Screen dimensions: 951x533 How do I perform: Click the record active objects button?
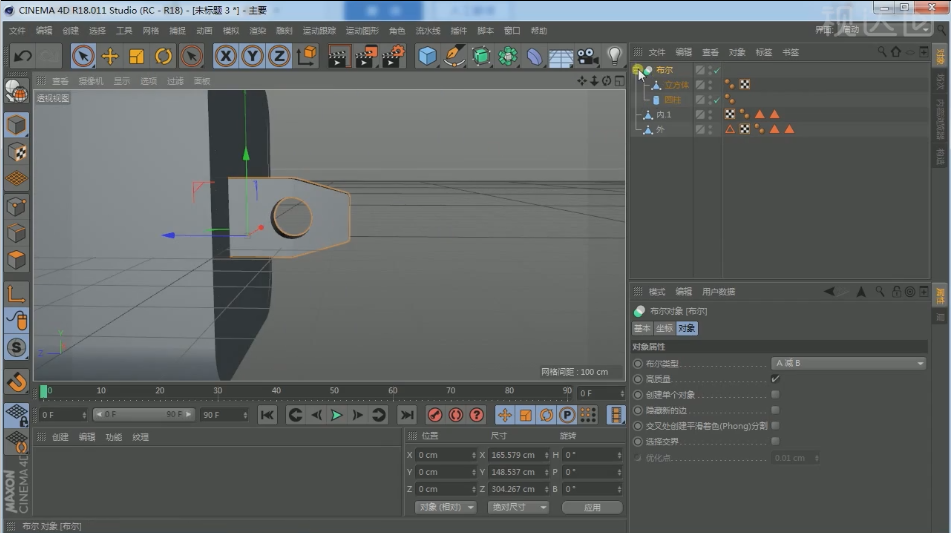[x=435, y=415]
